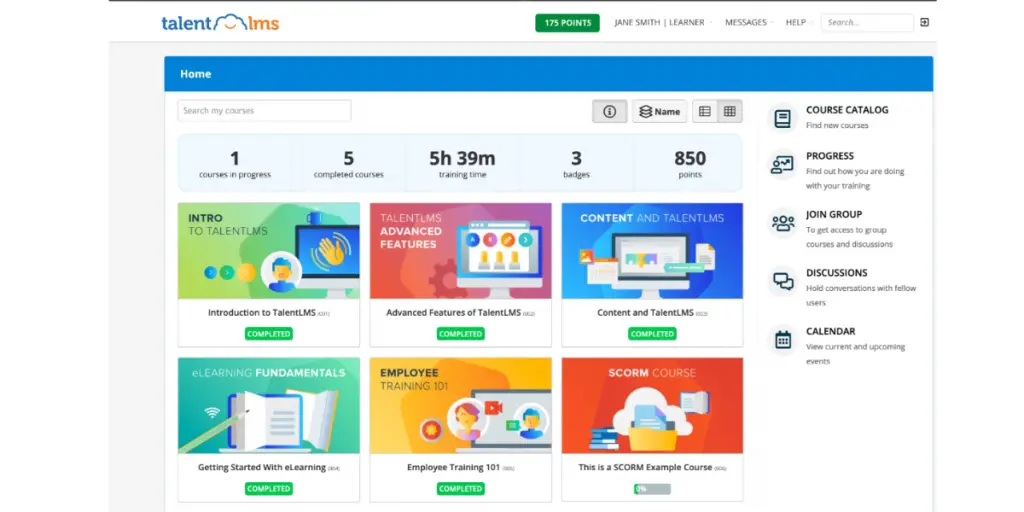Click the Progress chart icon

click(x=782, y=165)
